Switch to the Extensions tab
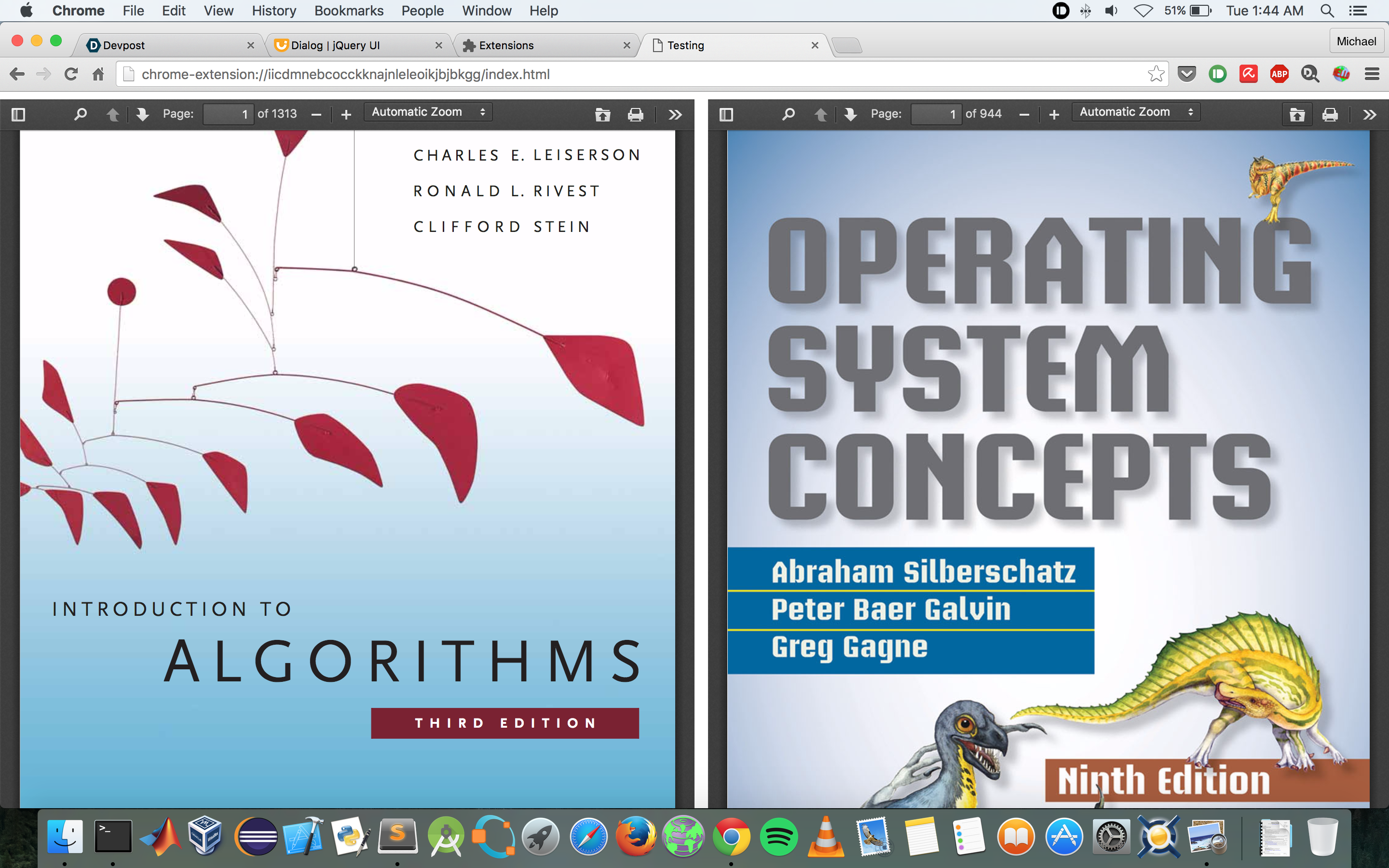Viewport: 1389px width, 868px height. pyautogui.click(x=506, y=45)
